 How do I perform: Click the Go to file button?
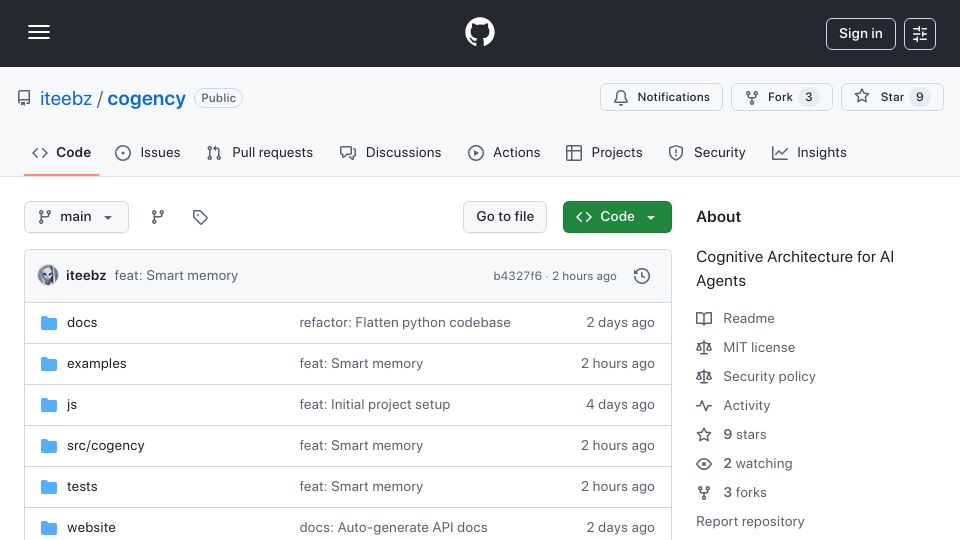point(505,217)
